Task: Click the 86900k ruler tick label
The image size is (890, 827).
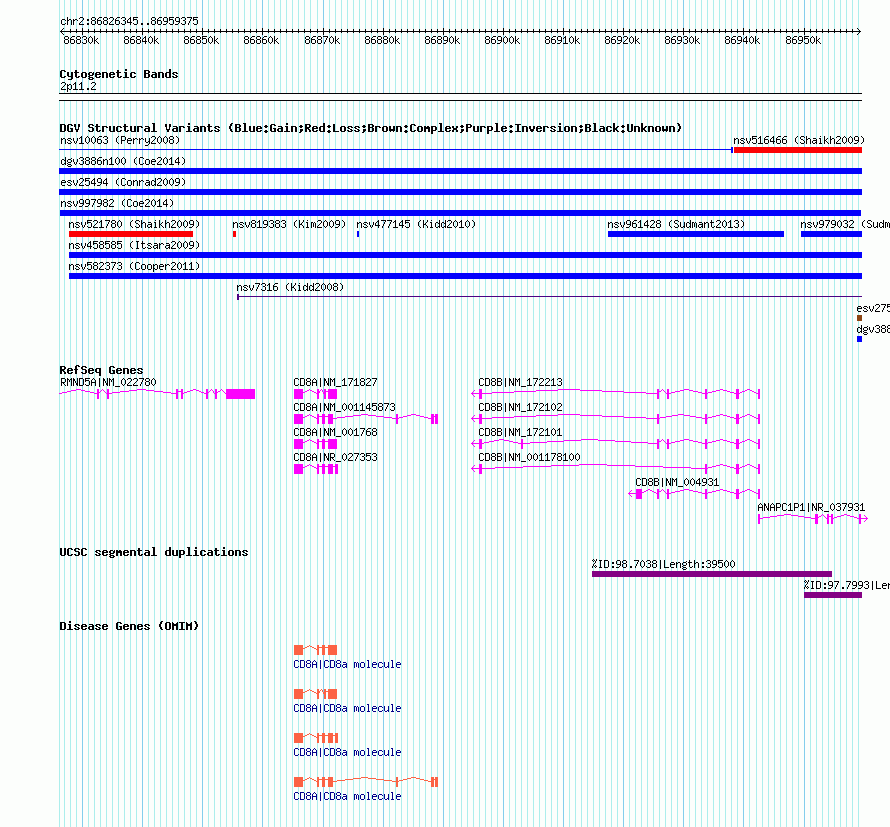Action: pos(502,40)
